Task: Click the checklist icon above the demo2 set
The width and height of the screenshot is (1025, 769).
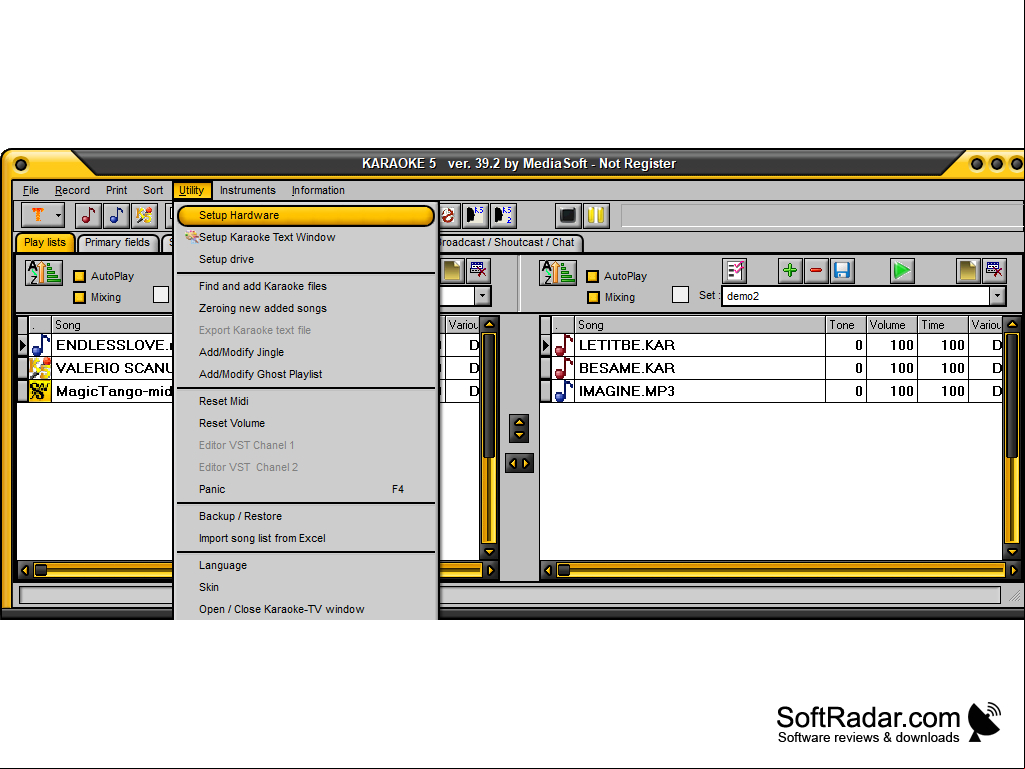Action: click(x=735, y=271)
